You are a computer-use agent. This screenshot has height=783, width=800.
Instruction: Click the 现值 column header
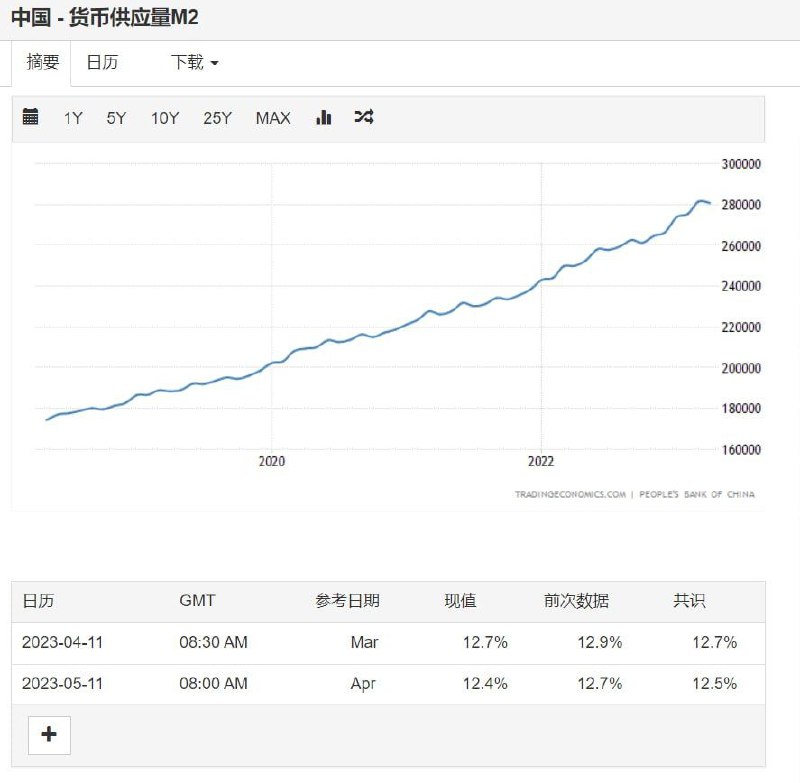tap(460, 601)
